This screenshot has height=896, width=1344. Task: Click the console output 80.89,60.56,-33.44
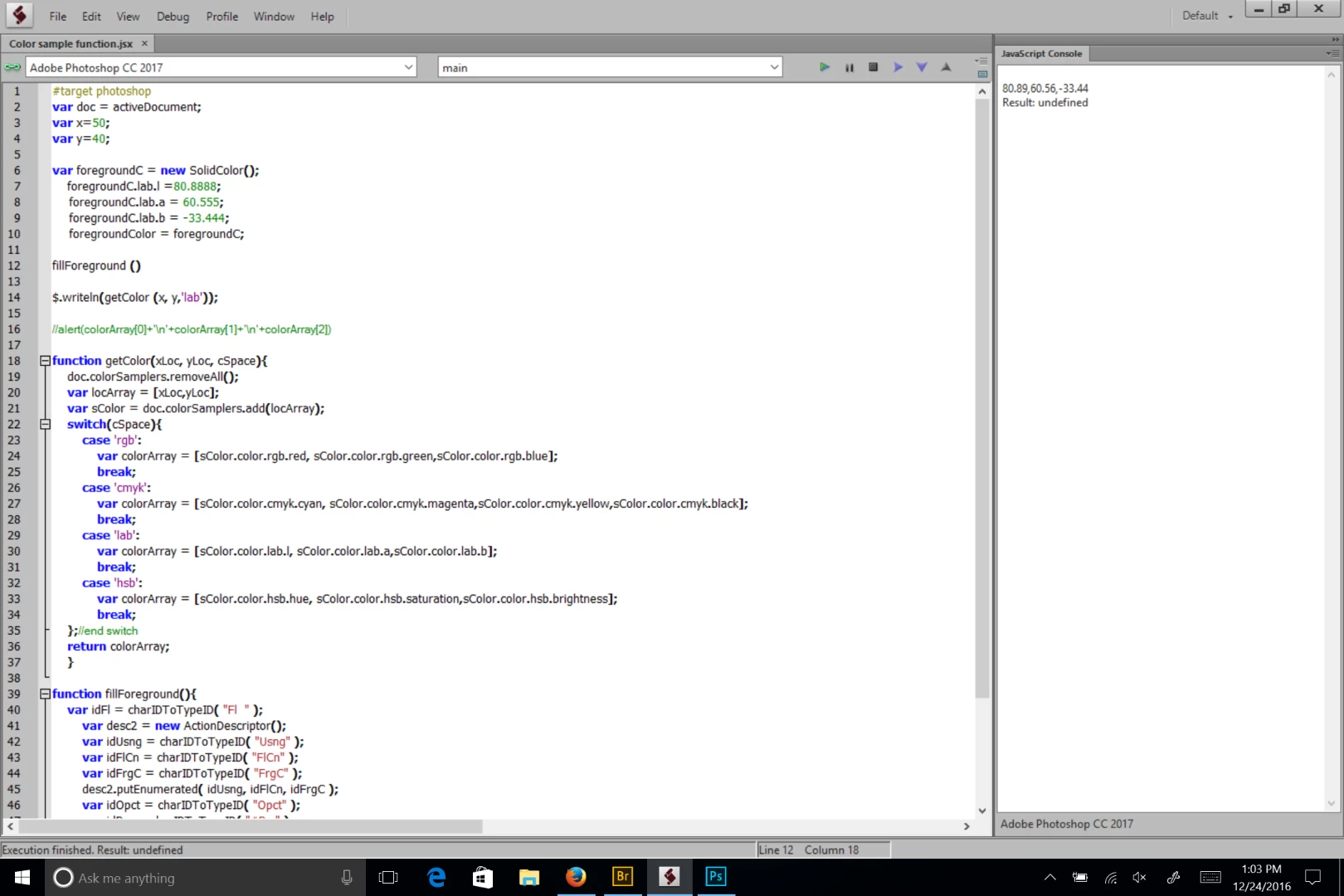coord(1045,88)
